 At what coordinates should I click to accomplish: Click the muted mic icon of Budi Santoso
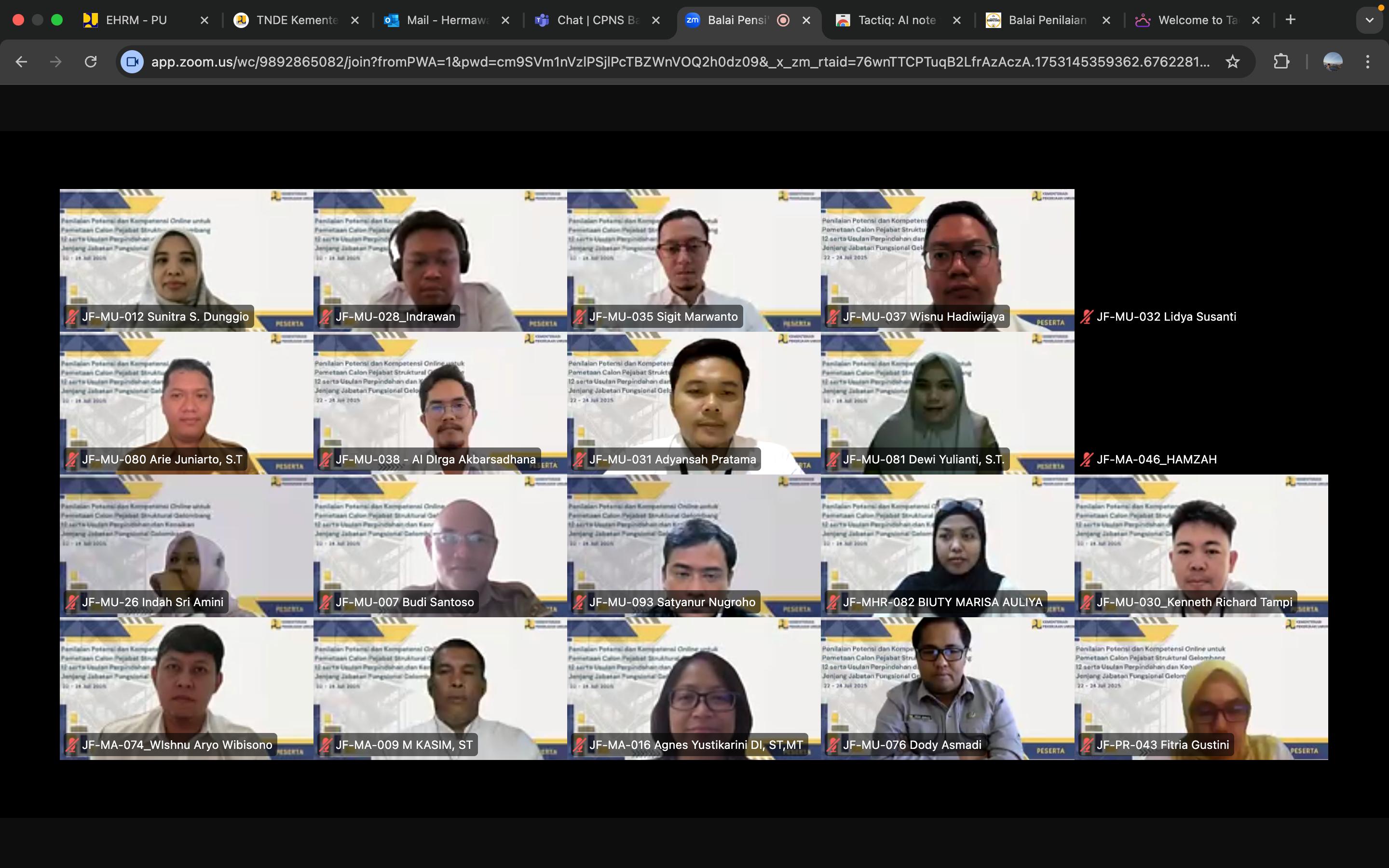pos(326,602)
